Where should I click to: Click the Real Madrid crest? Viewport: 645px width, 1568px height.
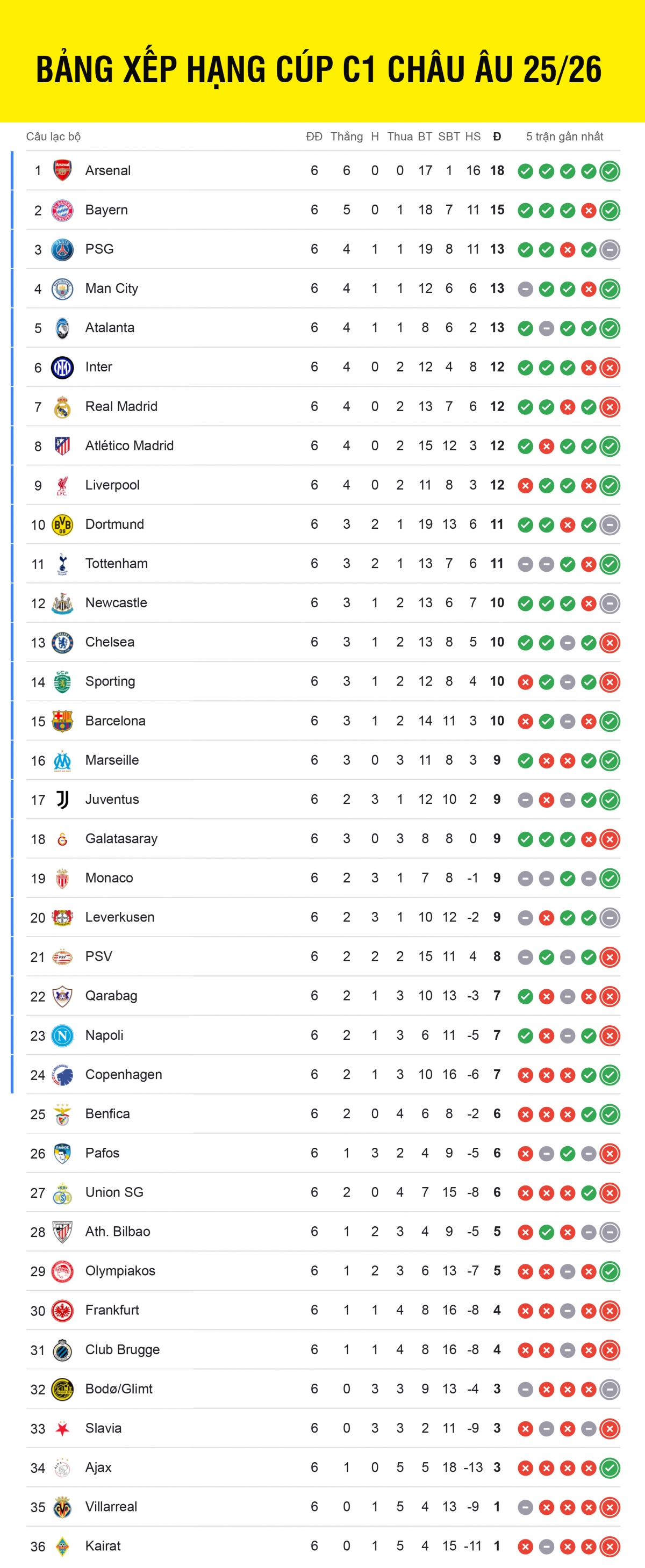tap(62, 407)
